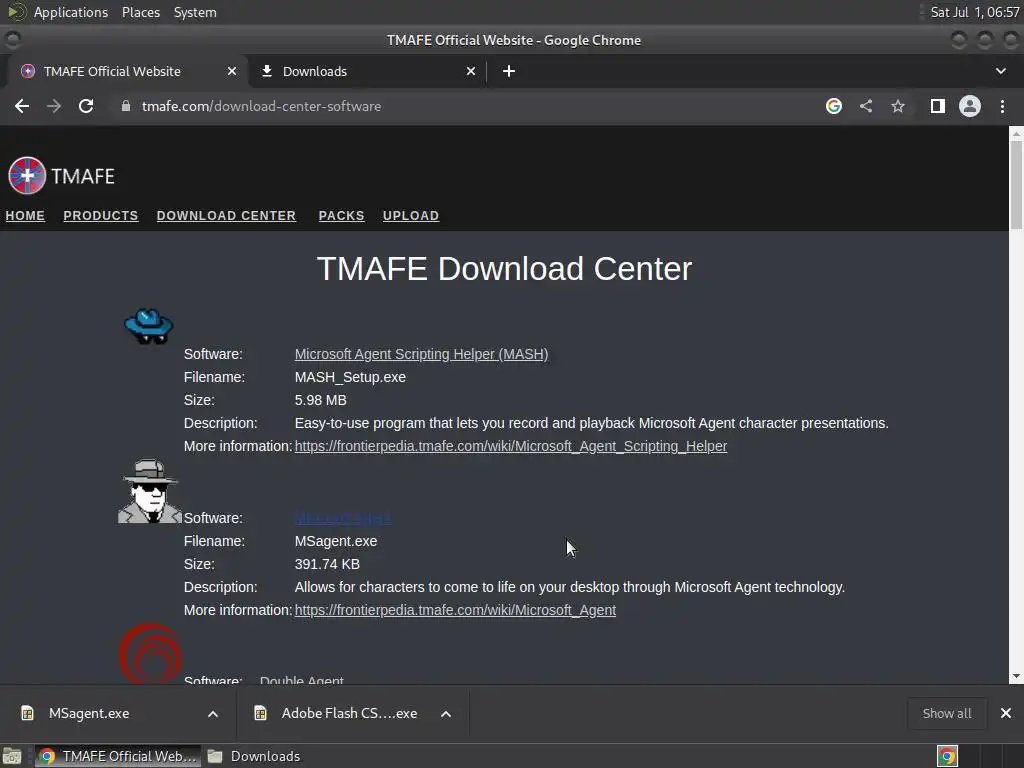The image size is (1024, 768).
Task: Expand MSagent.exe download options chevron
Action: 213,714
